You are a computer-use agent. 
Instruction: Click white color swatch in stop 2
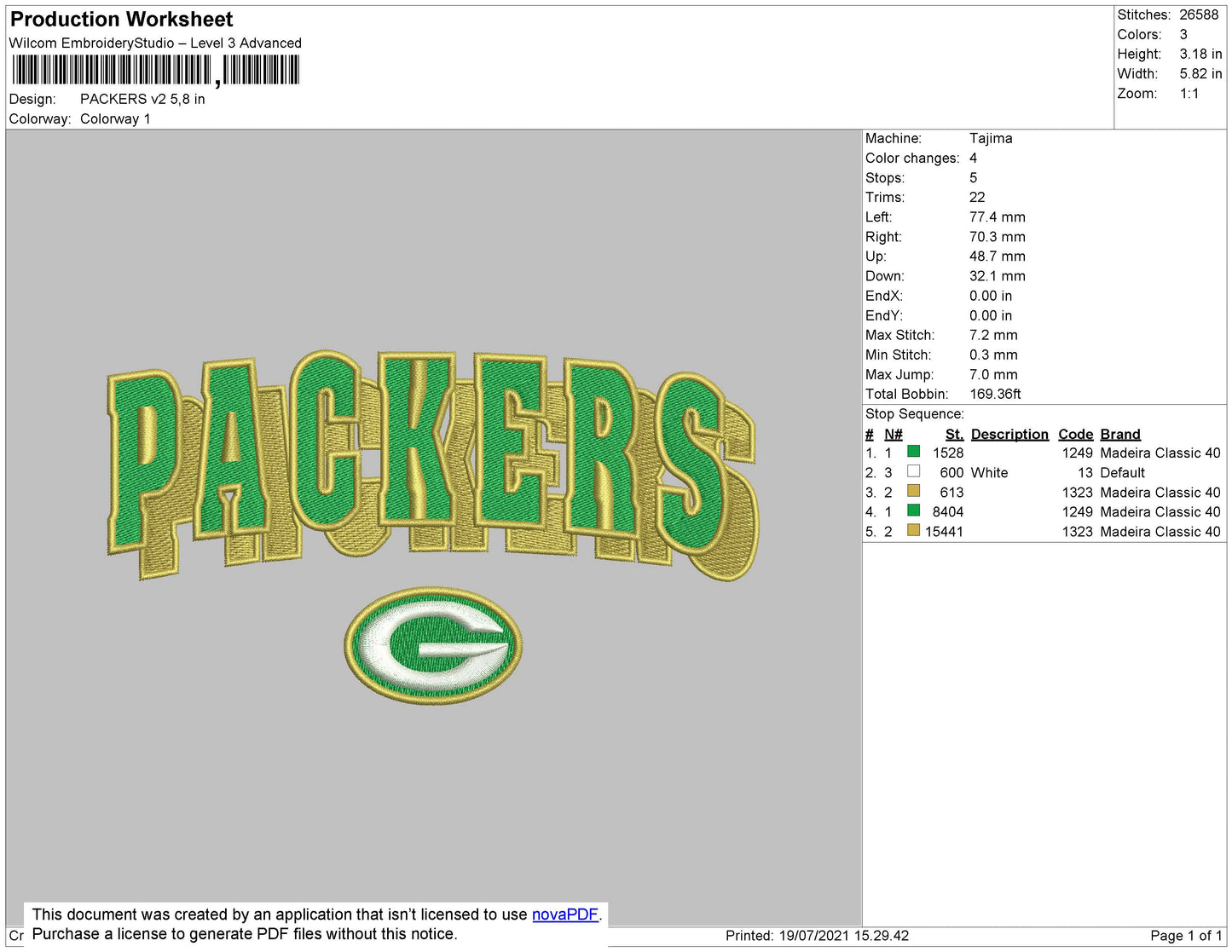click(x=914, y=471)
